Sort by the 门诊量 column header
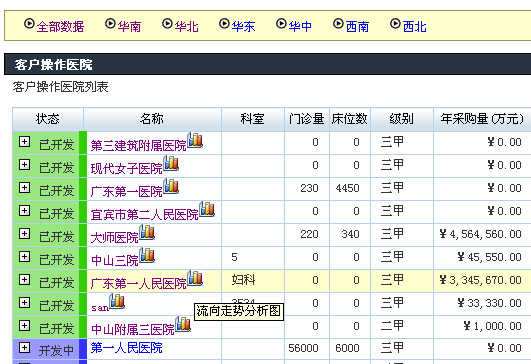This screenshot has height=364, width=531. click(307, 119)
